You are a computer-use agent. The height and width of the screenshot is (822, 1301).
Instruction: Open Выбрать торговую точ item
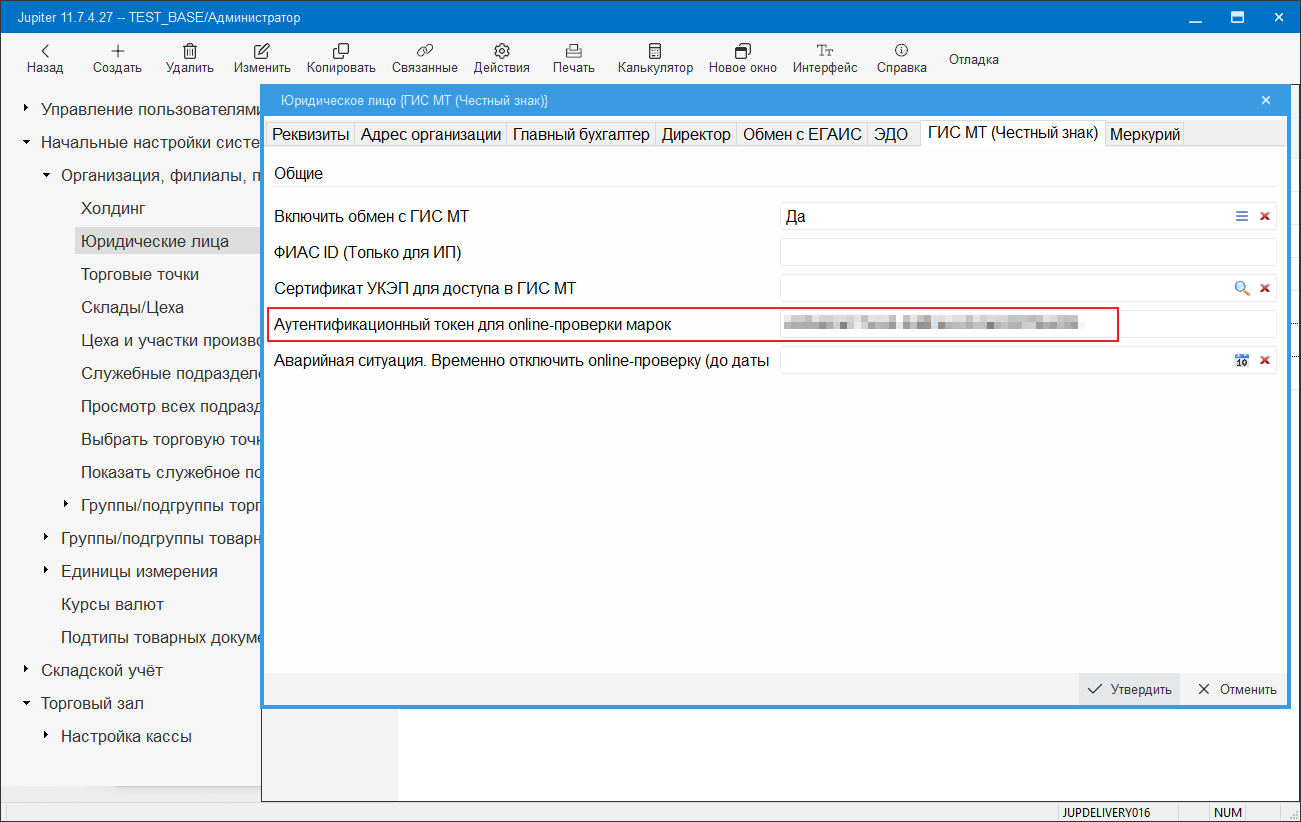(x=170, y=439)
